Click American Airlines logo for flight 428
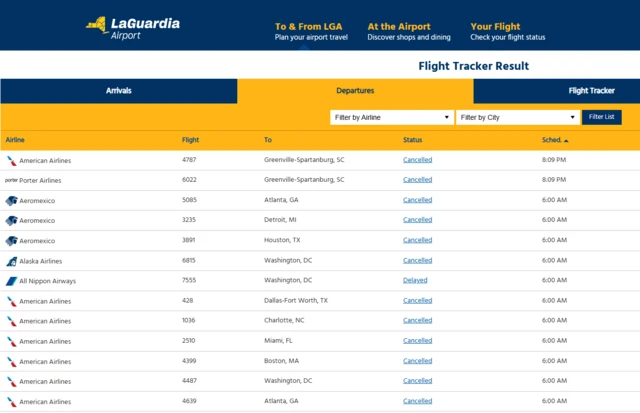 (12, 302)
